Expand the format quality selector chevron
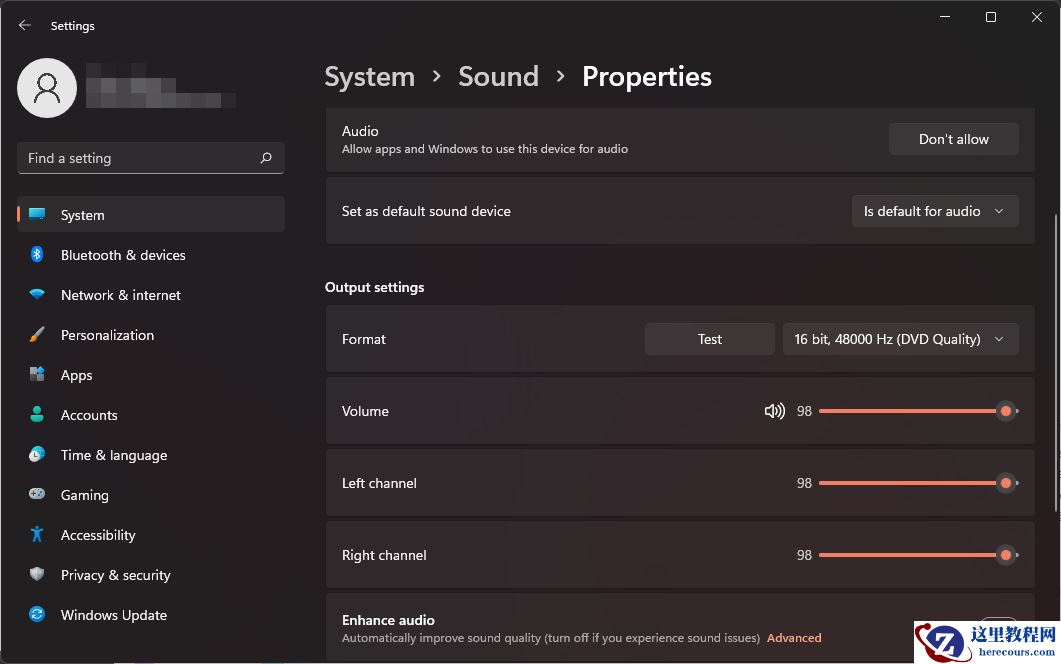Screen dimensions: 1061x664 coord(999,339)
